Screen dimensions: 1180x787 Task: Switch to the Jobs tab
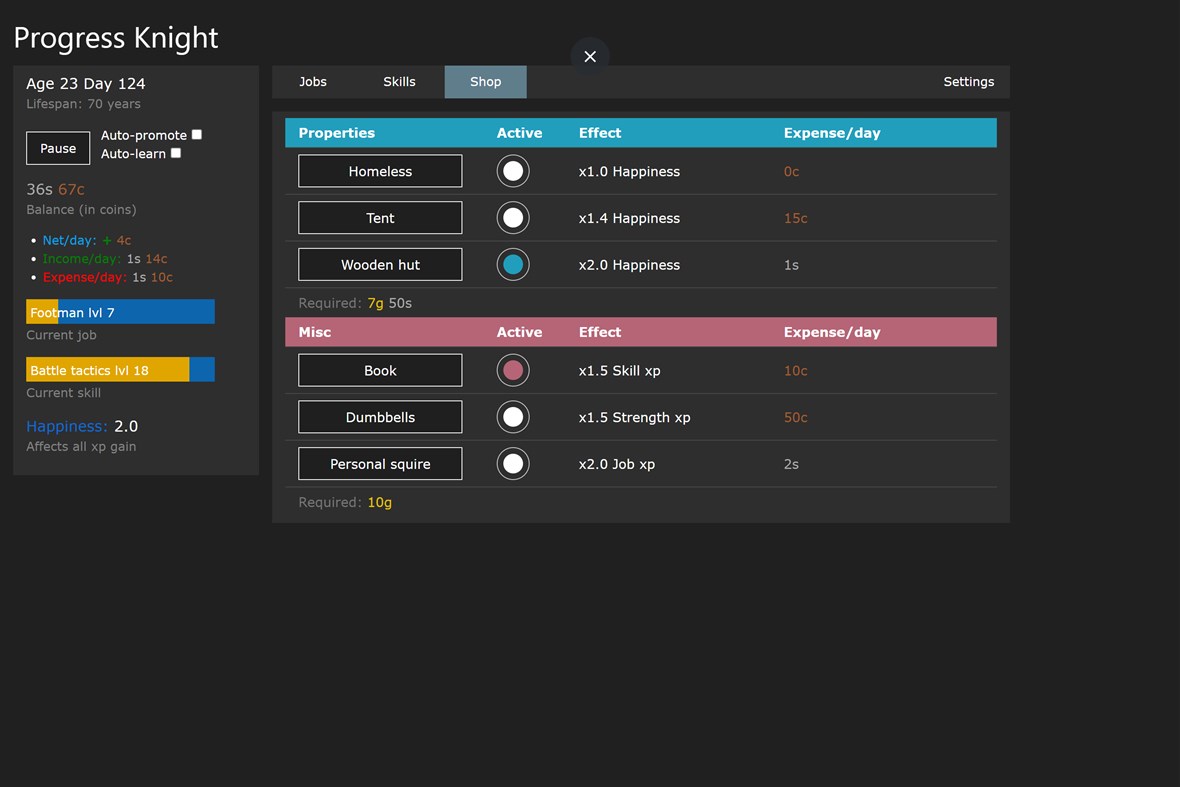coord(313,82)
